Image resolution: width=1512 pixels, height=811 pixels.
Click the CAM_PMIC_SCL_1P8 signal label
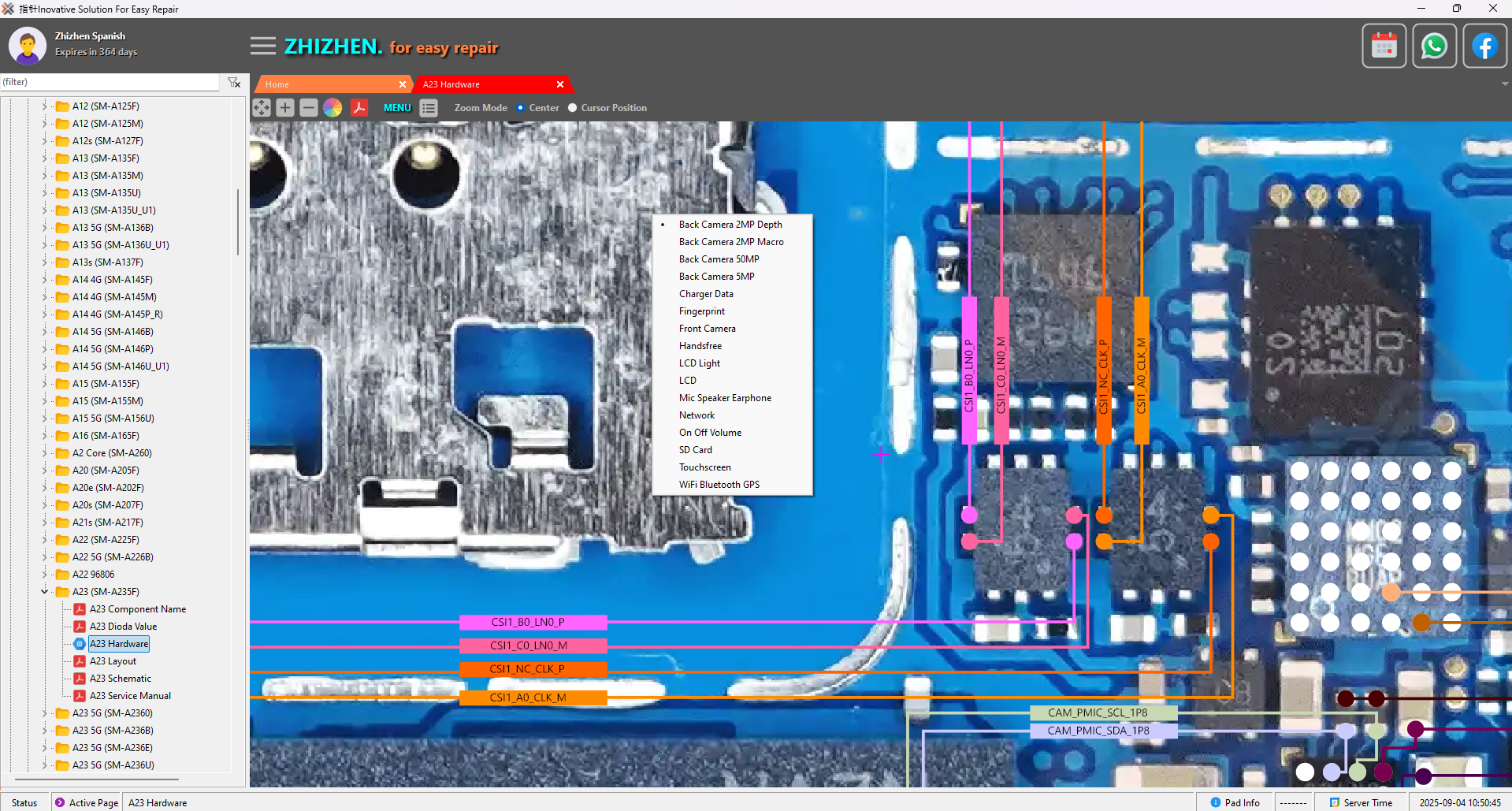click(1104, 712)
